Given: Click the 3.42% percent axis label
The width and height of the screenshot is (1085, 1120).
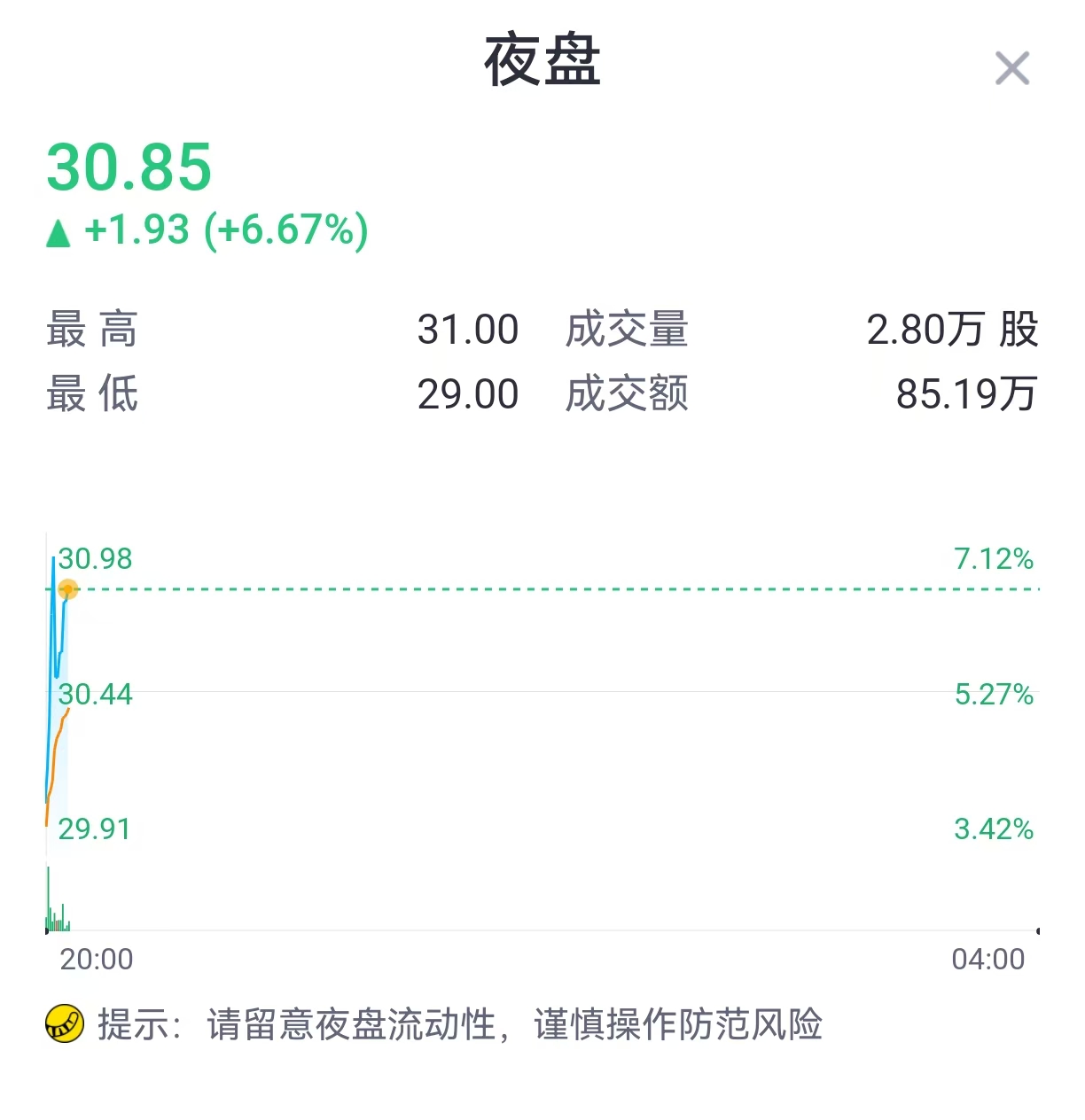Looking at the screenshot, I should pyautogui.click(x=994, y=829).
